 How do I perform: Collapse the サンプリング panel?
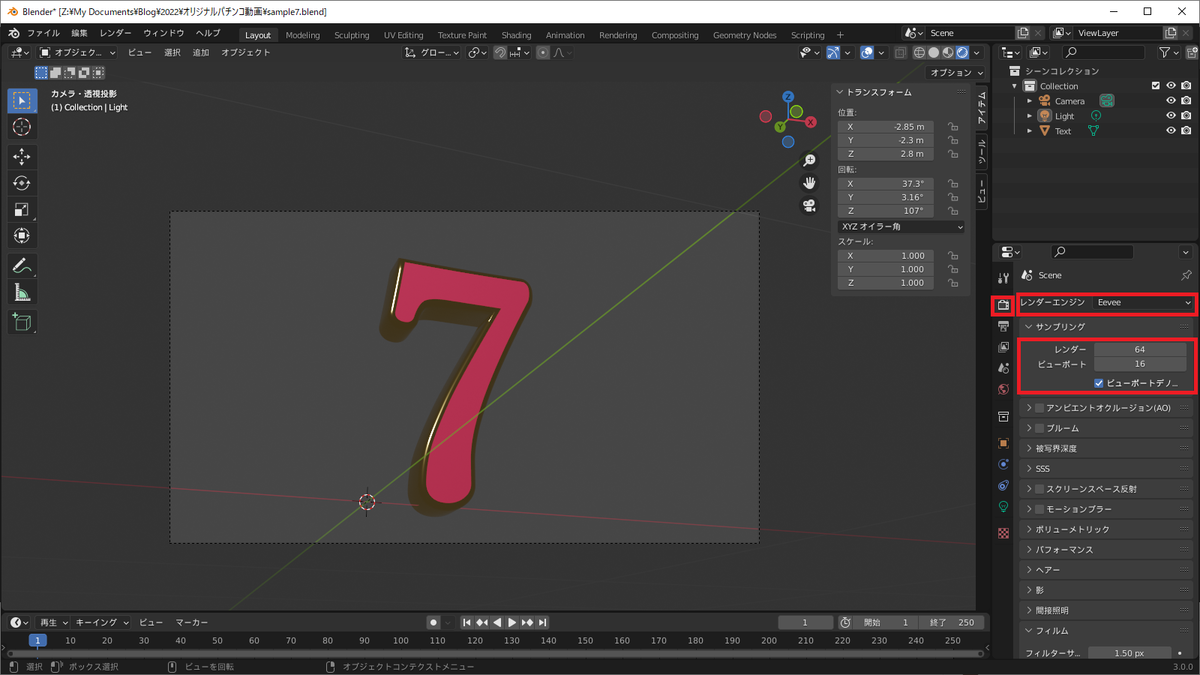pyautogui.click(x=1060, y=327)
